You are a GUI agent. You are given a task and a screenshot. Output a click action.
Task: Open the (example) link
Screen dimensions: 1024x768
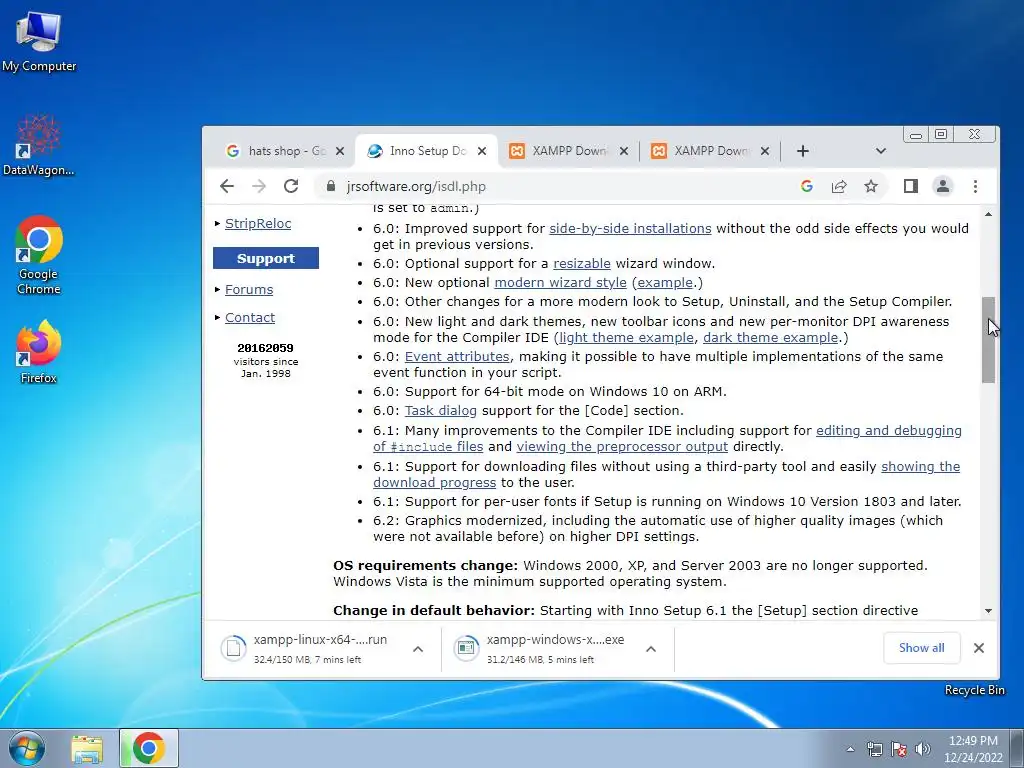click(665, 283)
